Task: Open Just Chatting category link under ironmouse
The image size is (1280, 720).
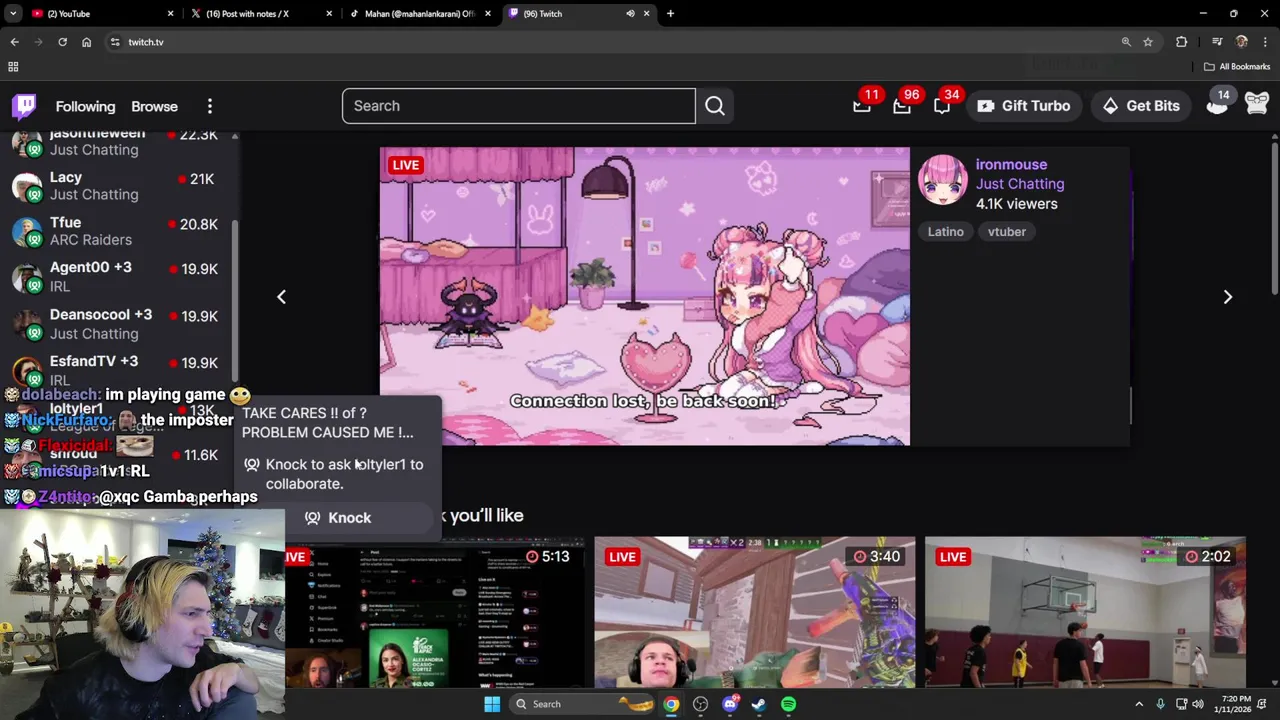Action: click(1020, 184)
